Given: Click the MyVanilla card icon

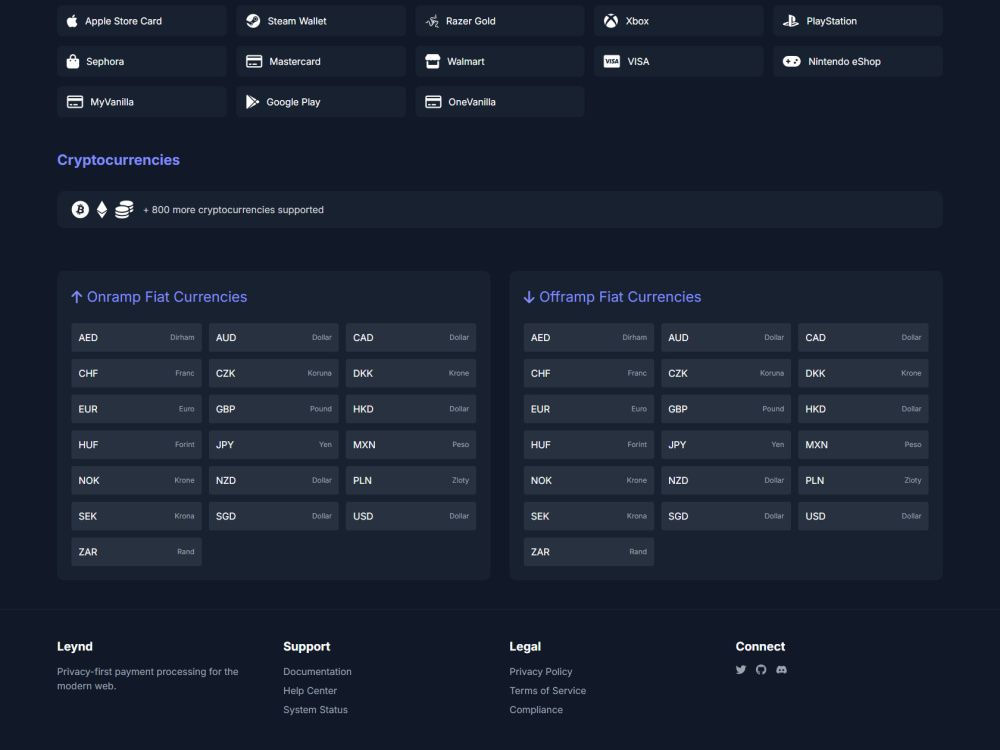Looking at the screenshot, I should [x=75, y=102].
